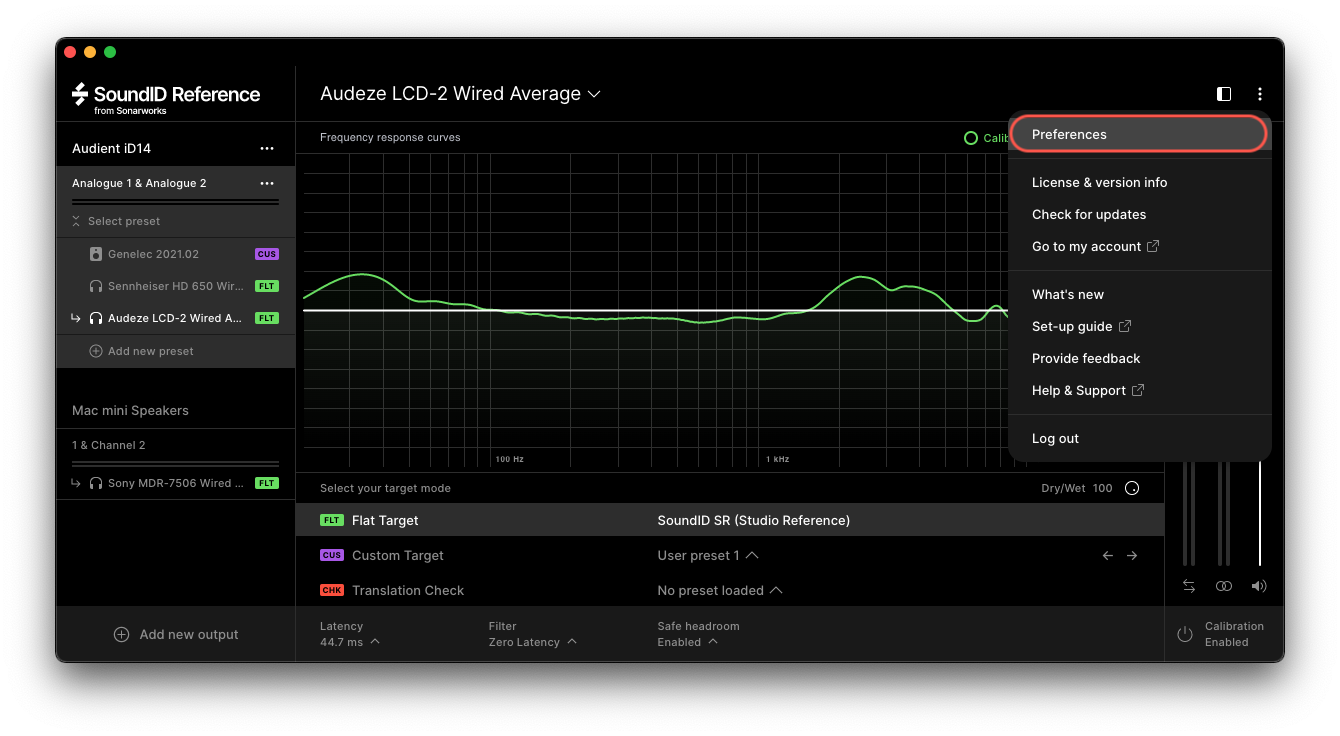
Task: Click the speaker icon beside Genelec 2021.02
Action: [96, 254]
